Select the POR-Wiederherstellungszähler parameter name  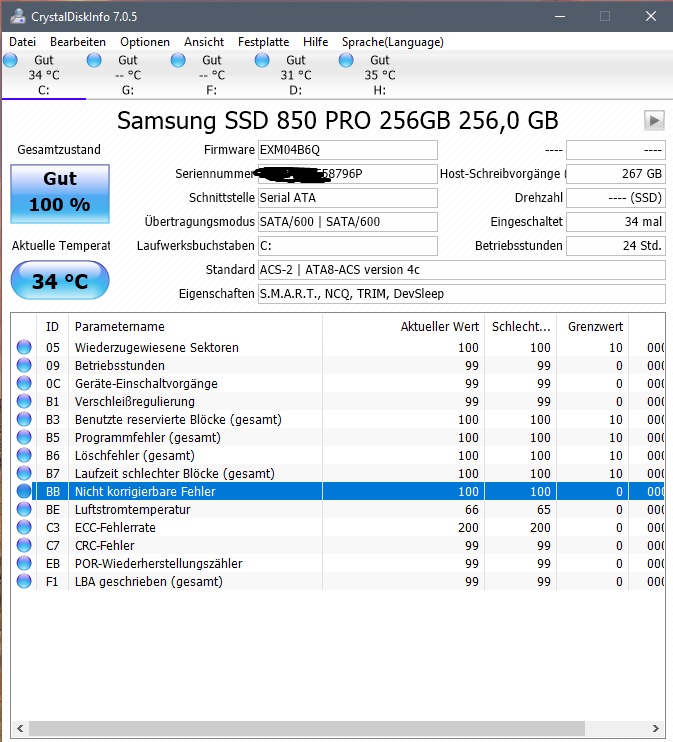click(x=159, y=564)
